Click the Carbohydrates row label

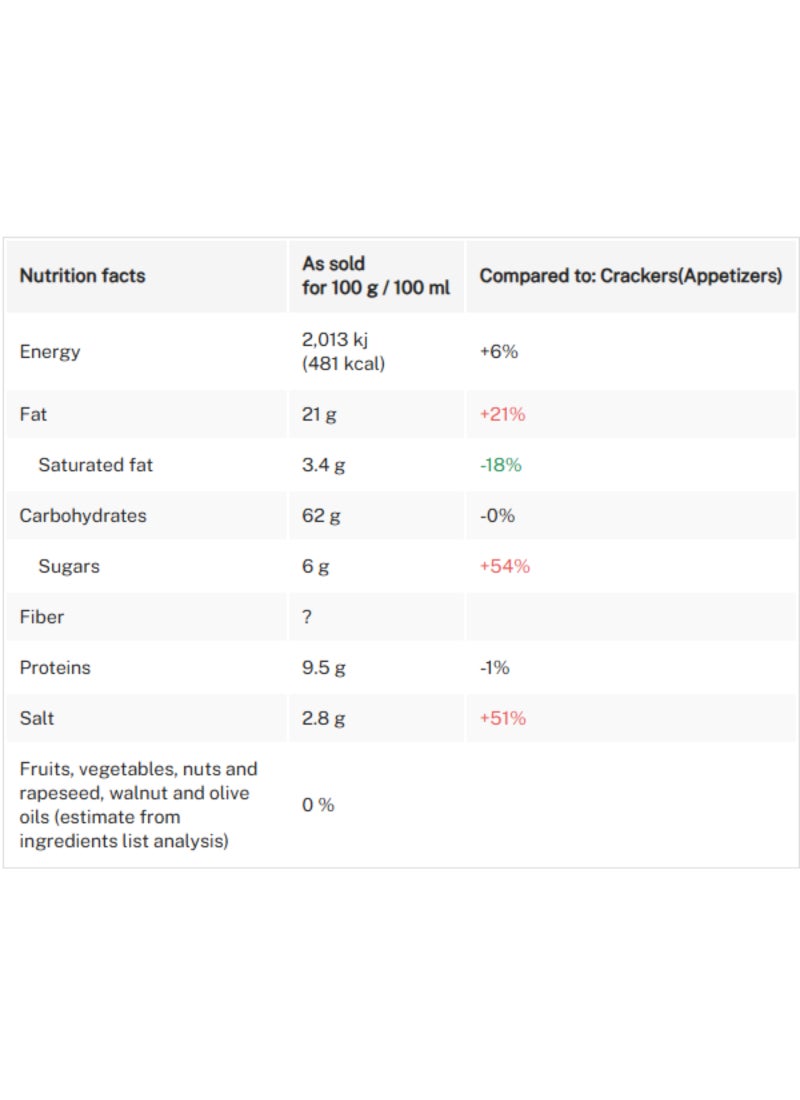(82, 516)
